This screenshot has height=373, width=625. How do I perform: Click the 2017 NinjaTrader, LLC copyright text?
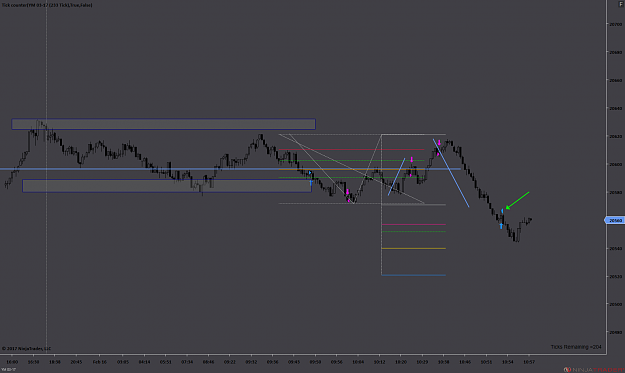[27, 348]
